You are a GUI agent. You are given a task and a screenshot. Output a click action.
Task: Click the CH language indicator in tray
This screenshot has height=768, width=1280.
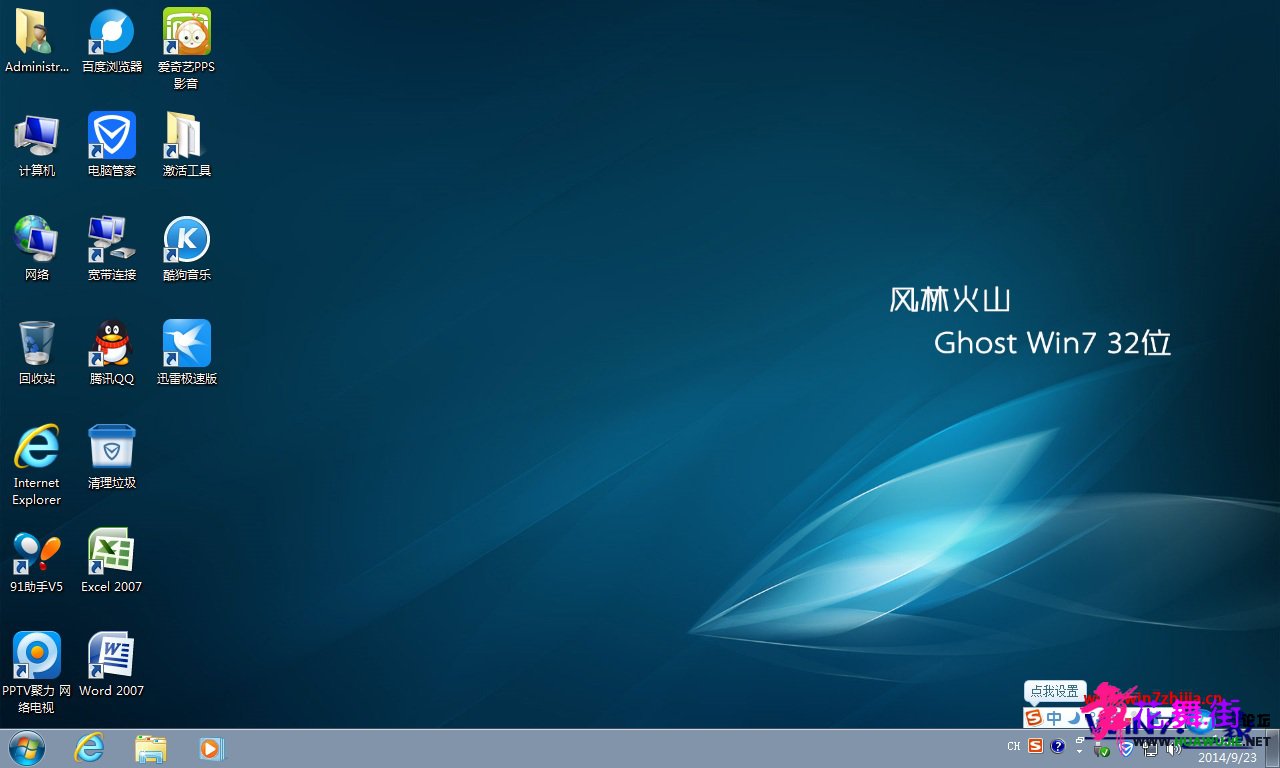pyautogui.click(x=1014, y=746)
